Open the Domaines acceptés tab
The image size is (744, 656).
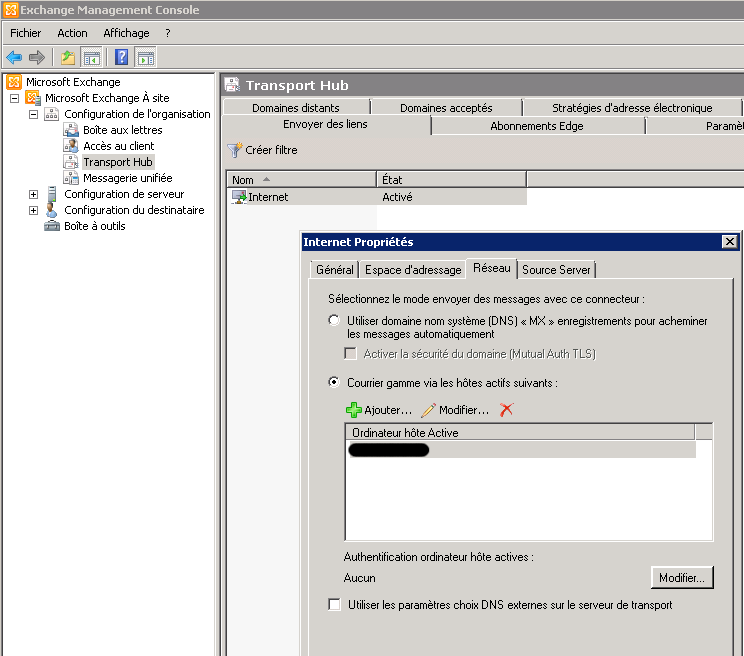pos(446,108)
